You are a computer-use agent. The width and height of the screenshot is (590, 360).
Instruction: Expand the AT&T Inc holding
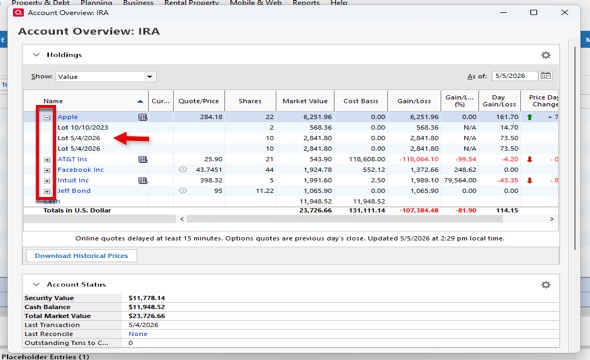(47, 159)
